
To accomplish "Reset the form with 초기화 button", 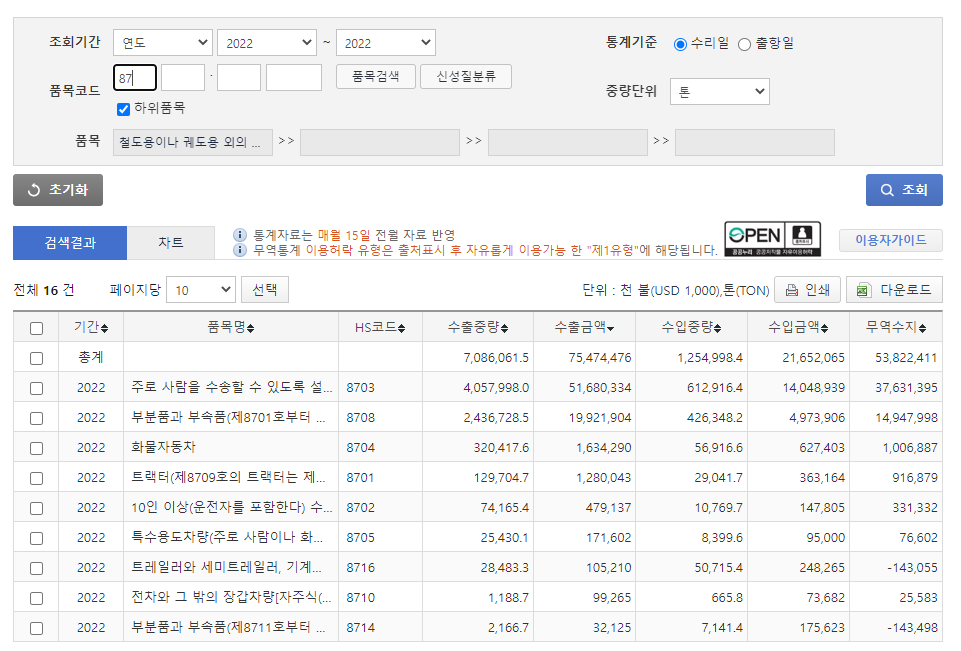I will pos(58,190).
